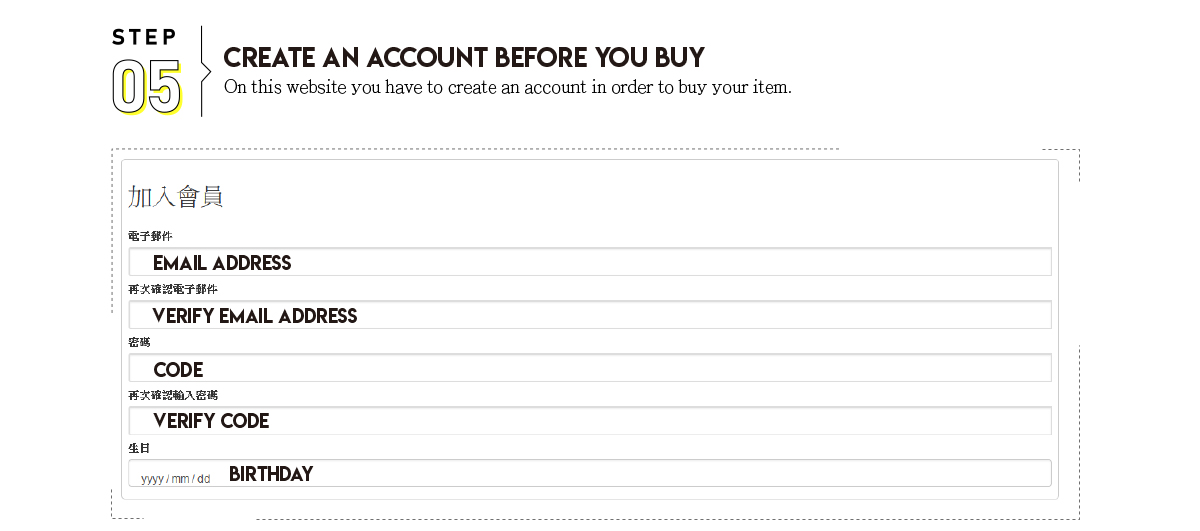Click the 電子郵件 field label

point(150,236)
